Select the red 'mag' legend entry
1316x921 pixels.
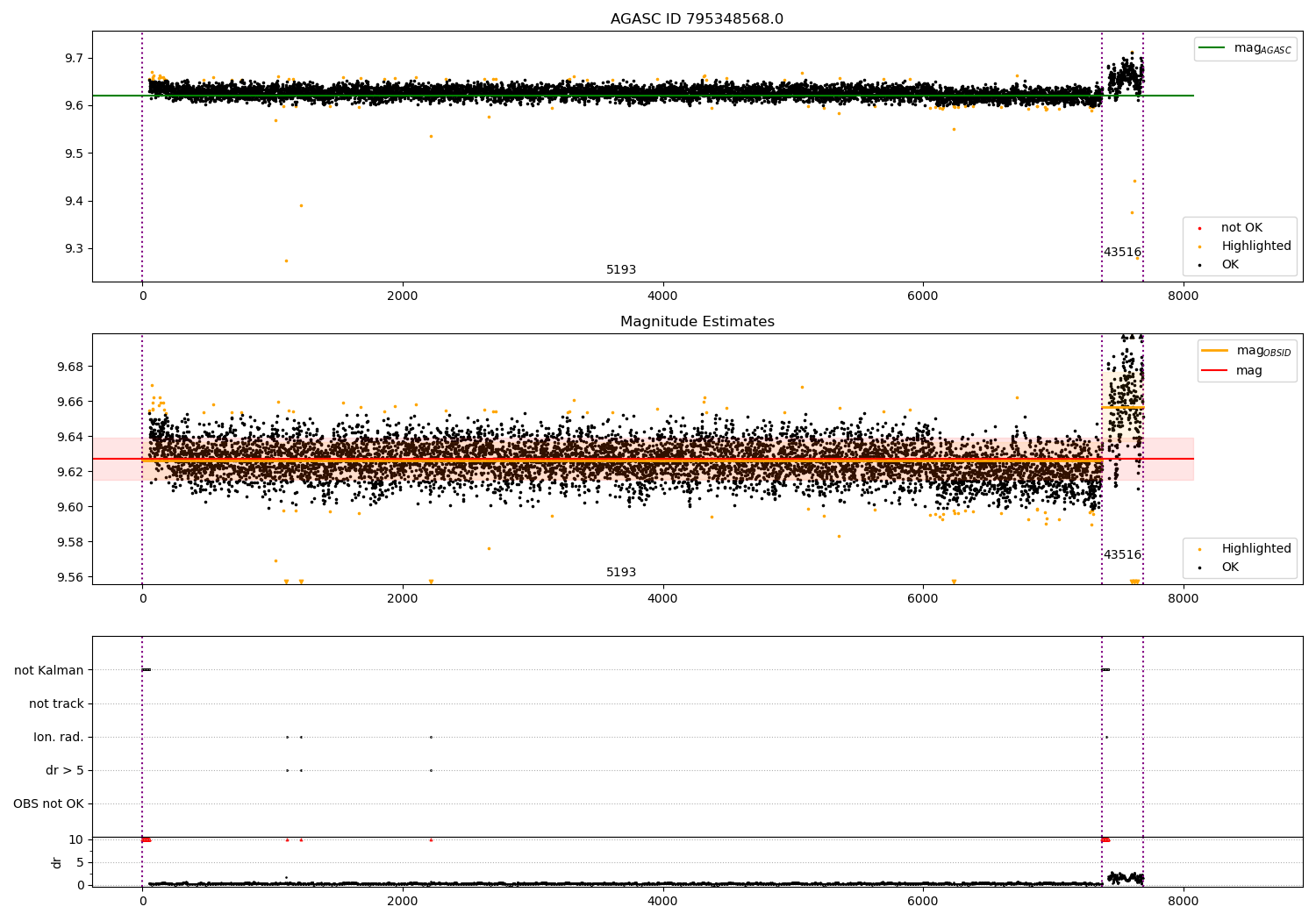pyautogui.click(x=1249, y=371)
